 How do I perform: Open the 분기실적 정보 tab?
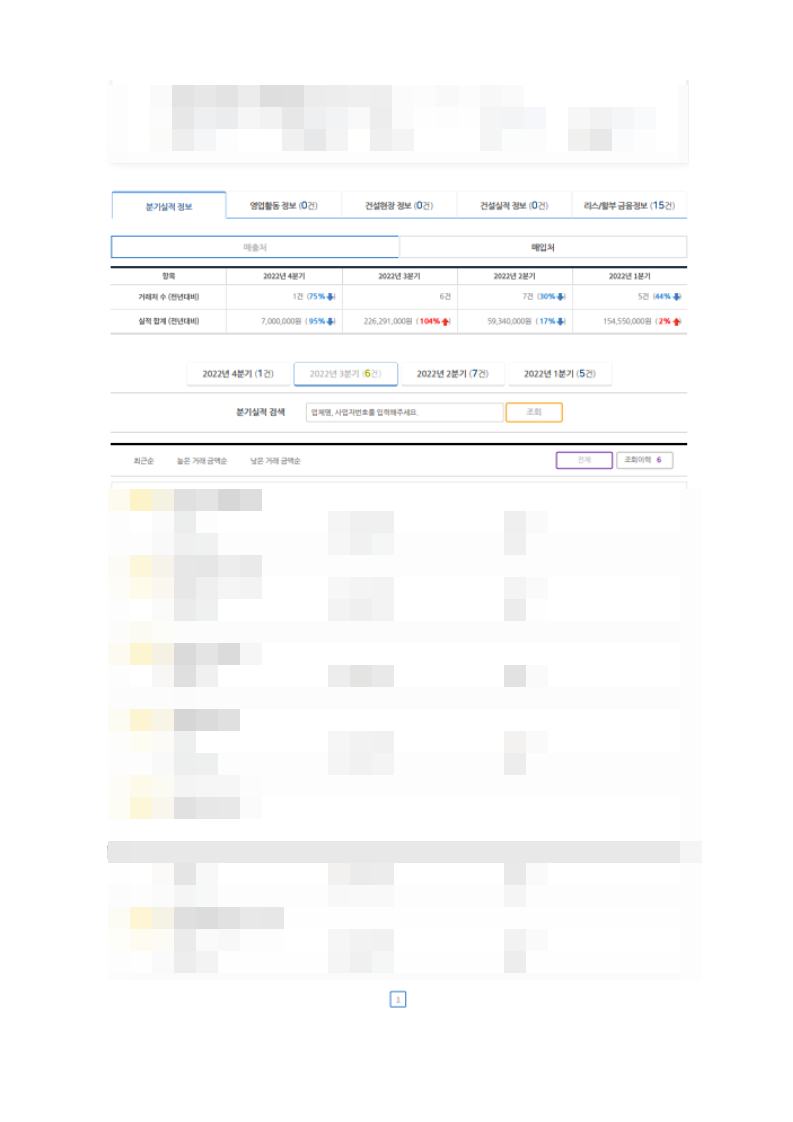click(x=169, y=206)
